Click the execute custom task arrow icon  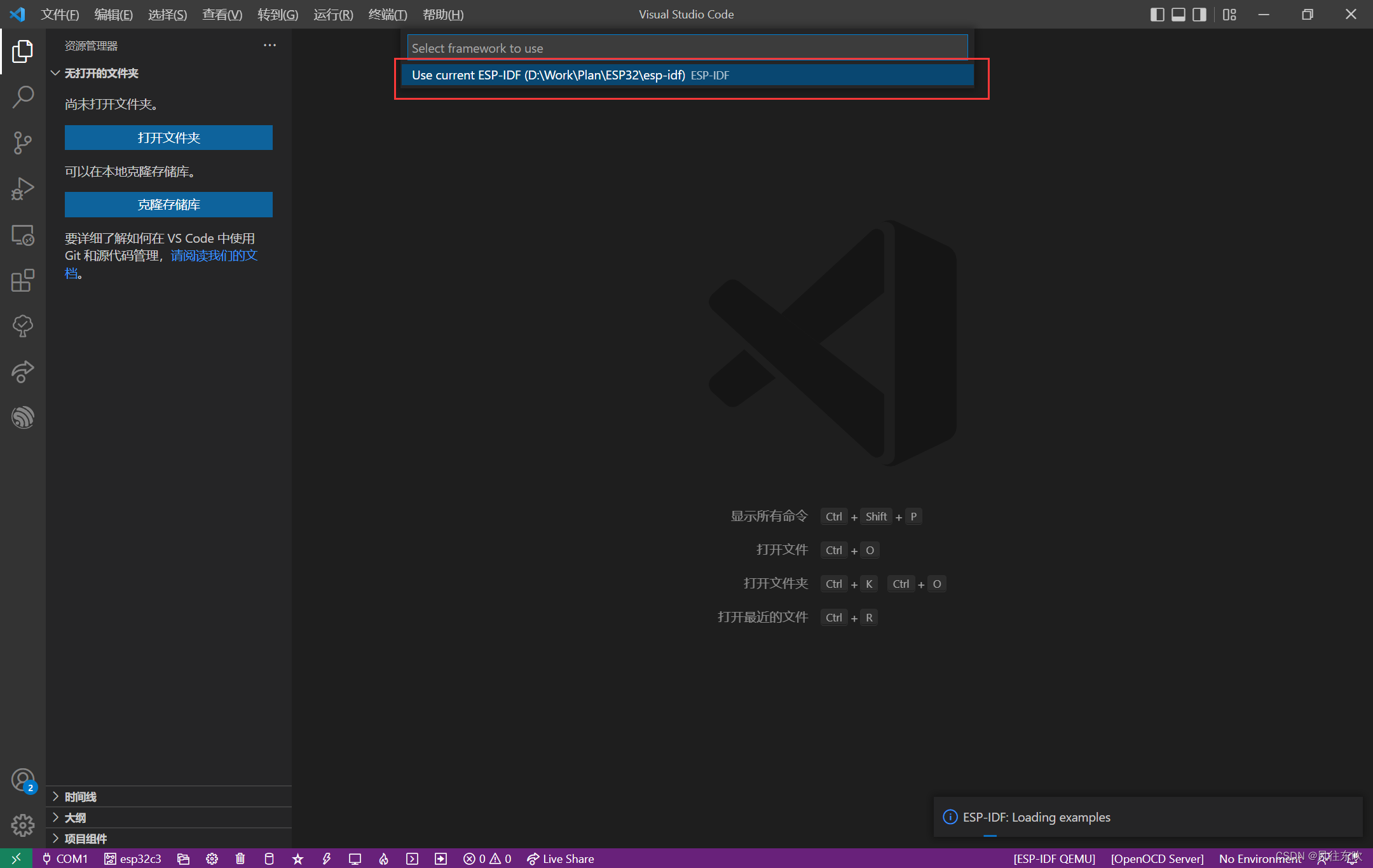tap(441, 858)
